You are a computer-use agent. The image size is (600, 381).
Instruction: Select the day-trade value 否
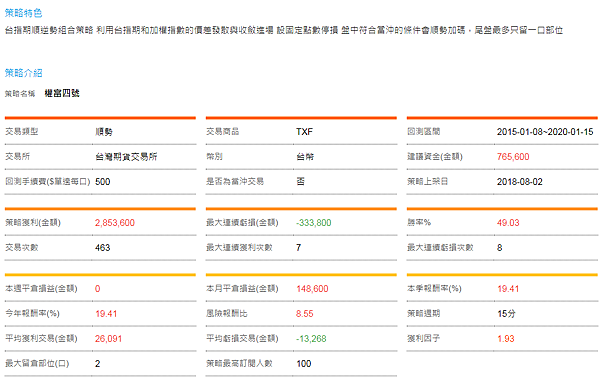click(301, 182)
